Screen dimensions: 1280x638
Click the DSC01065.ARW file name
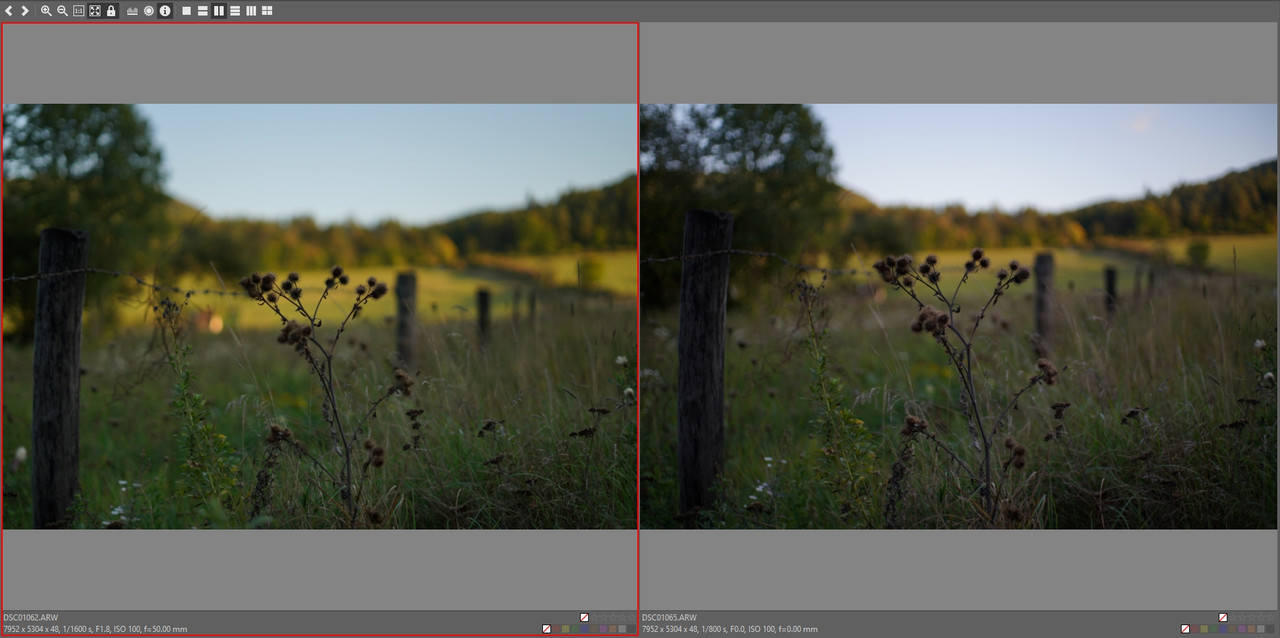[669, 618]
